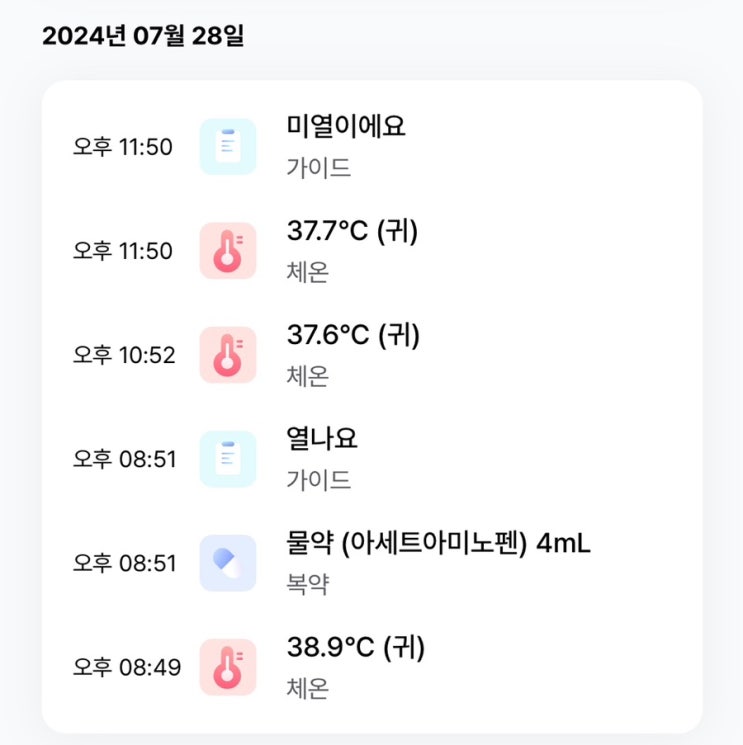
Task: Select the 38.9°C (귀) temperature record
Action: click(x=372, y=667)
